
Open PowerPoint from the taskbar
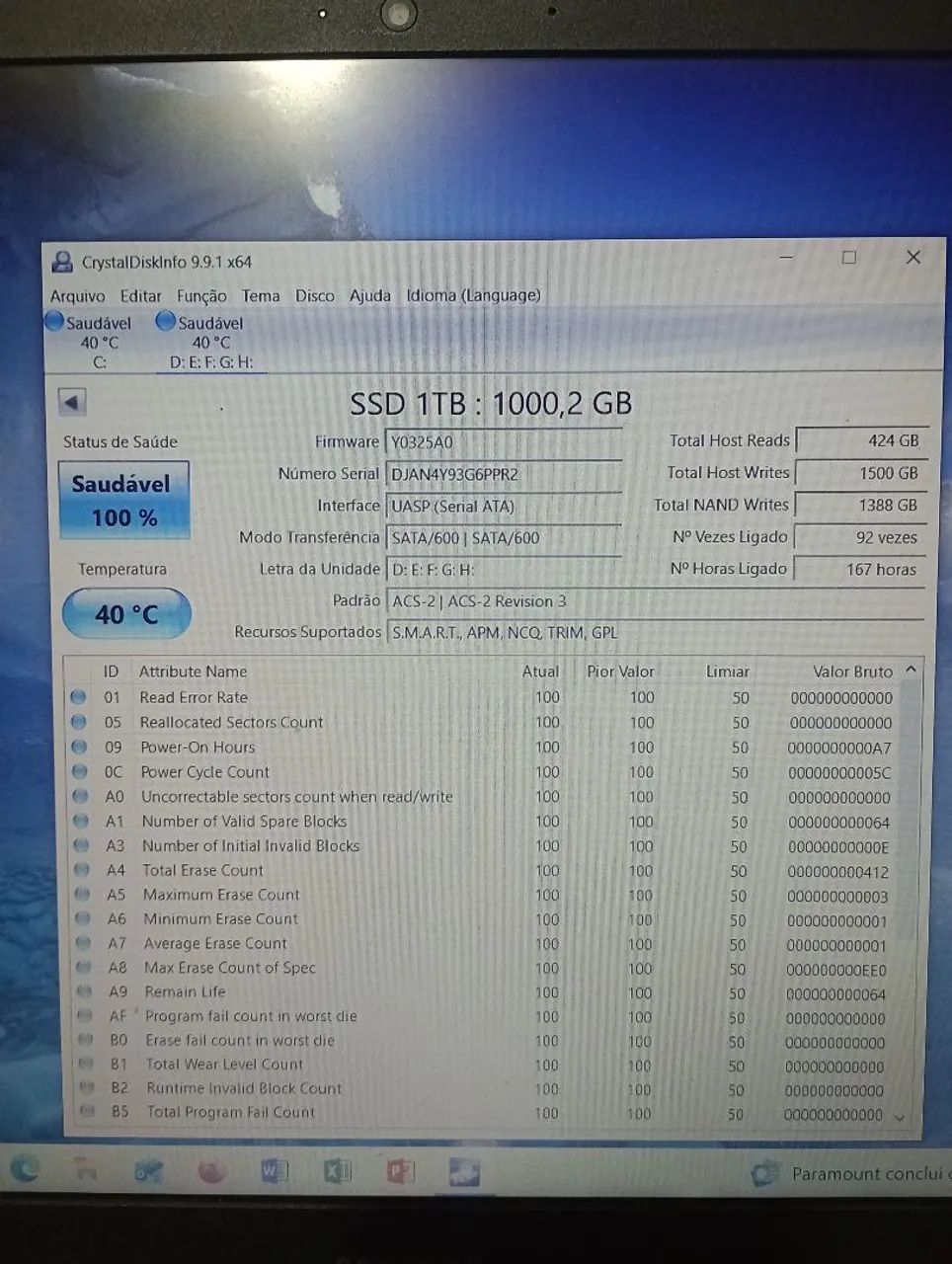click(400, 1172)
